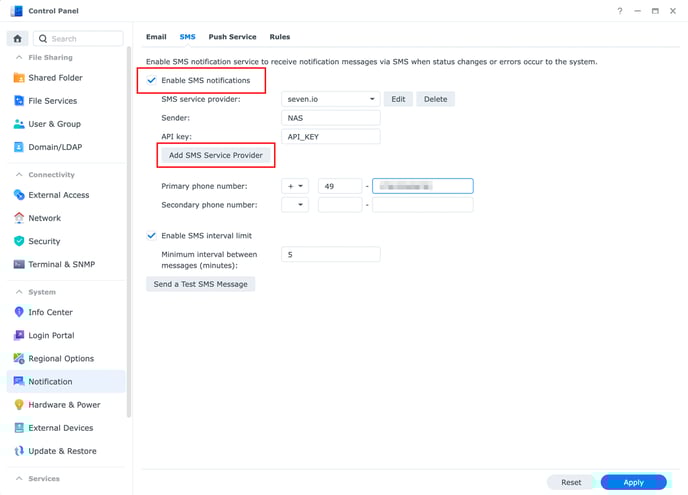Click Network label in sidebar
The height and width of the screenshot is (495, 688).
point(44,218)
